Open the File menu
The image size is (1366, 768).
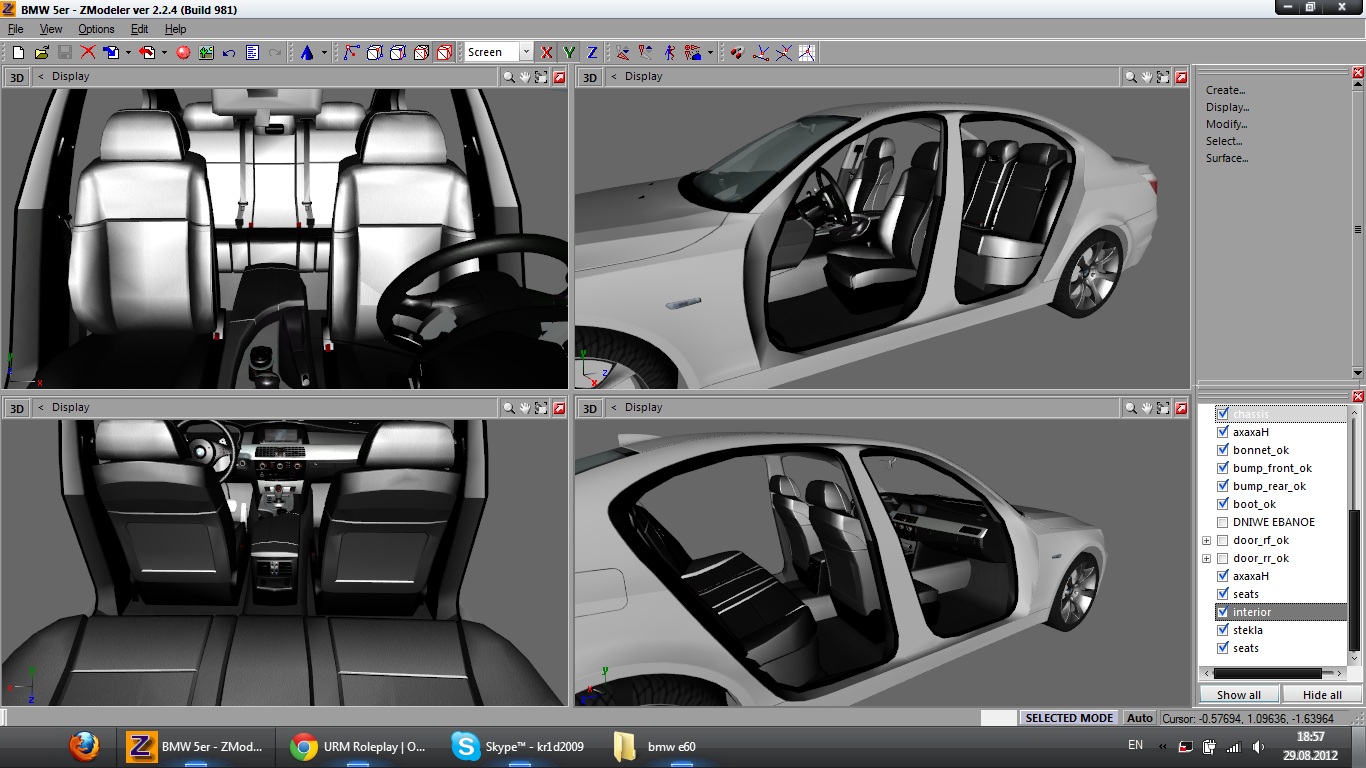[15, 29]
